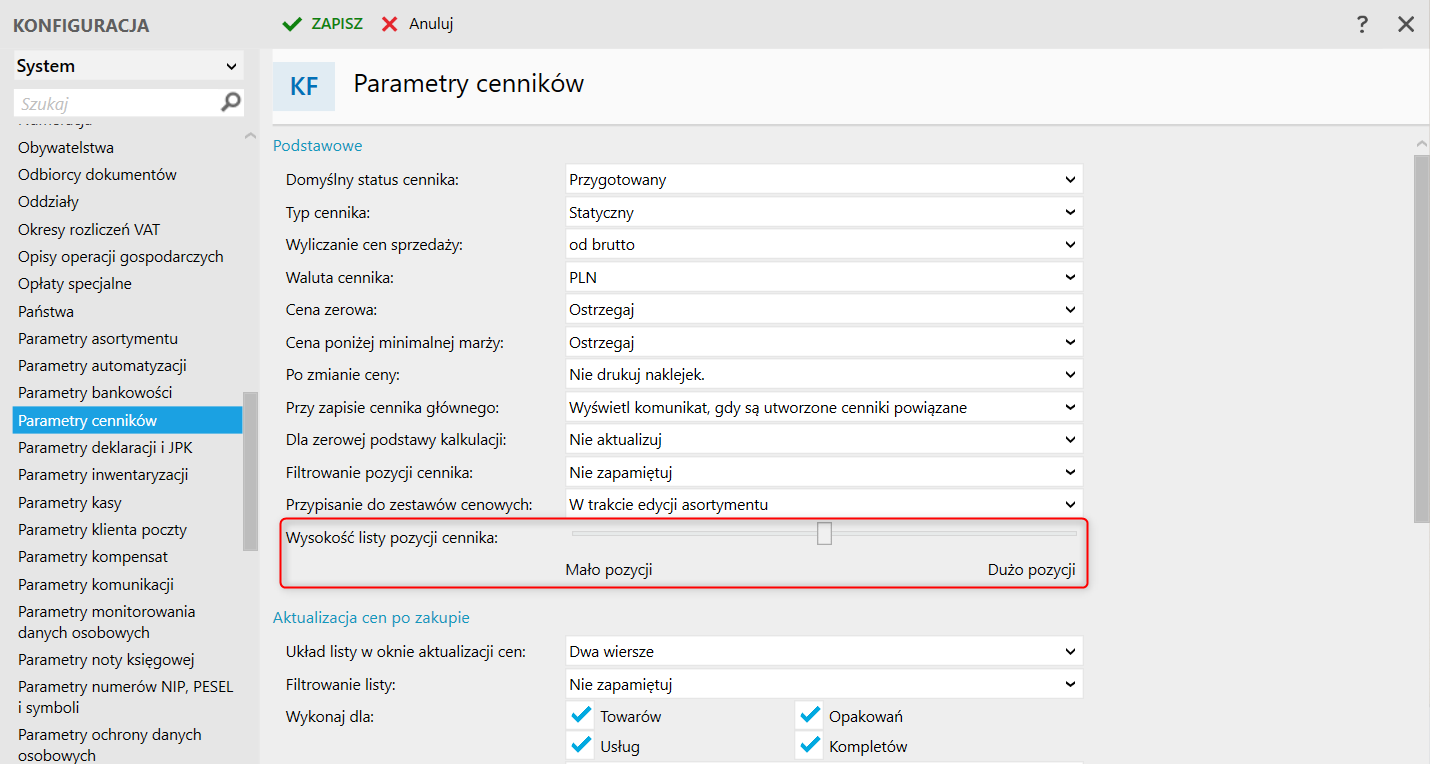Select Parametry kasy in sidebar
The height and width of the screenshot is (764, 1430).
(70, 502)
